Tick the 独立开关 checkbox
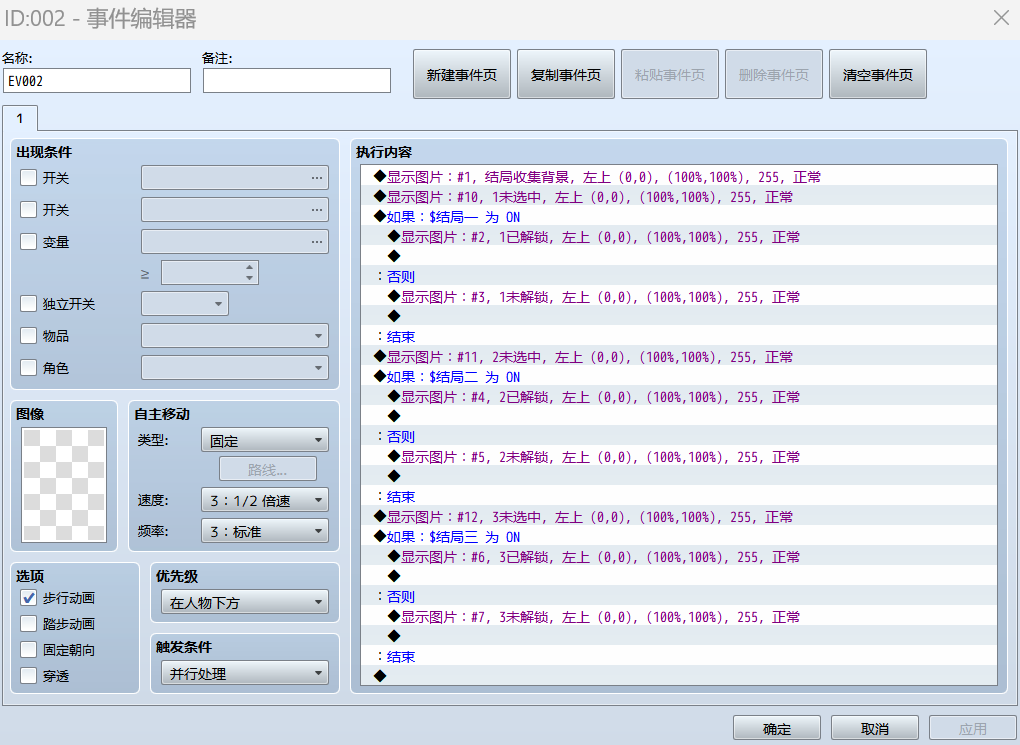This screenshot has height=745, width=1020. [x=29, y=304]
